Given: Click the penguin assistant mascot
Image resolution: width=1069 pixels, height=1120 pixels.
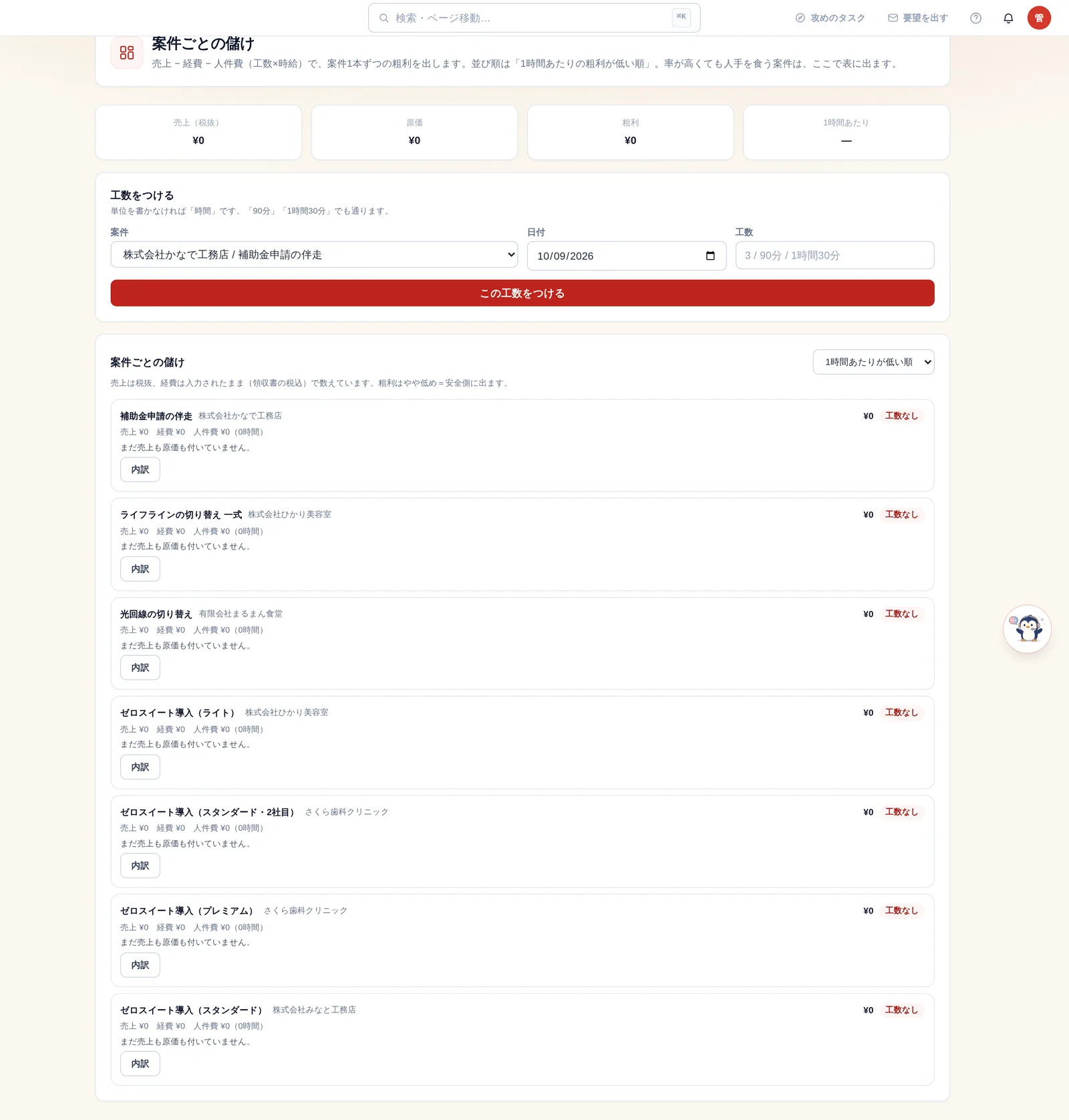Looking at the screenshot, I should tap(1027, 628).
